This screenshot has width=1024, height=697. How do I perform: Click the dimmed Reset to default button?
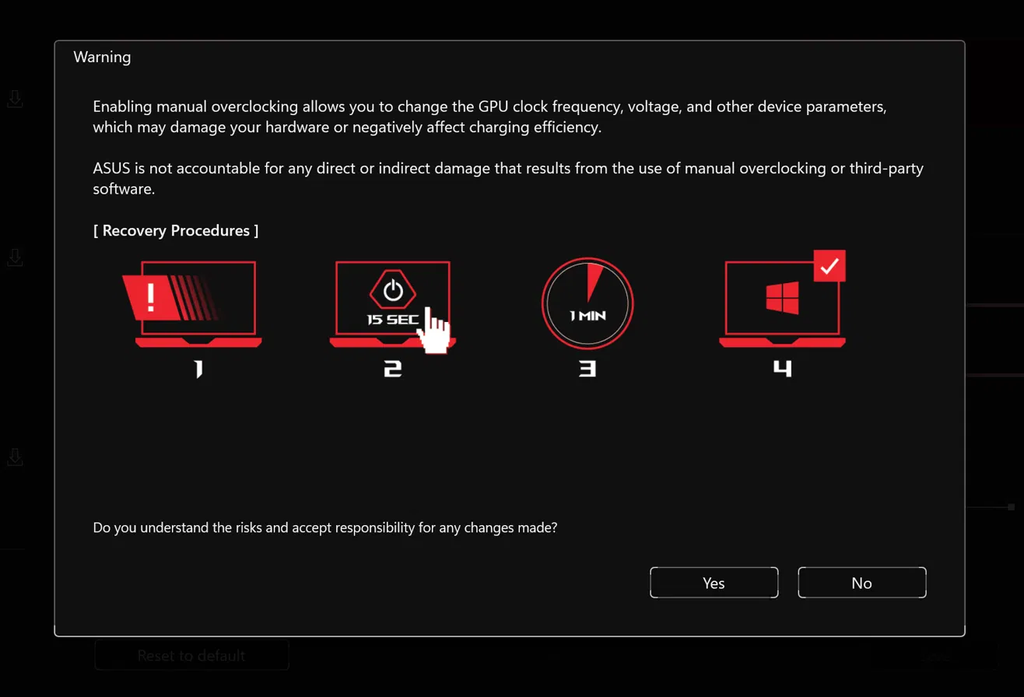(x=191, y=655)
